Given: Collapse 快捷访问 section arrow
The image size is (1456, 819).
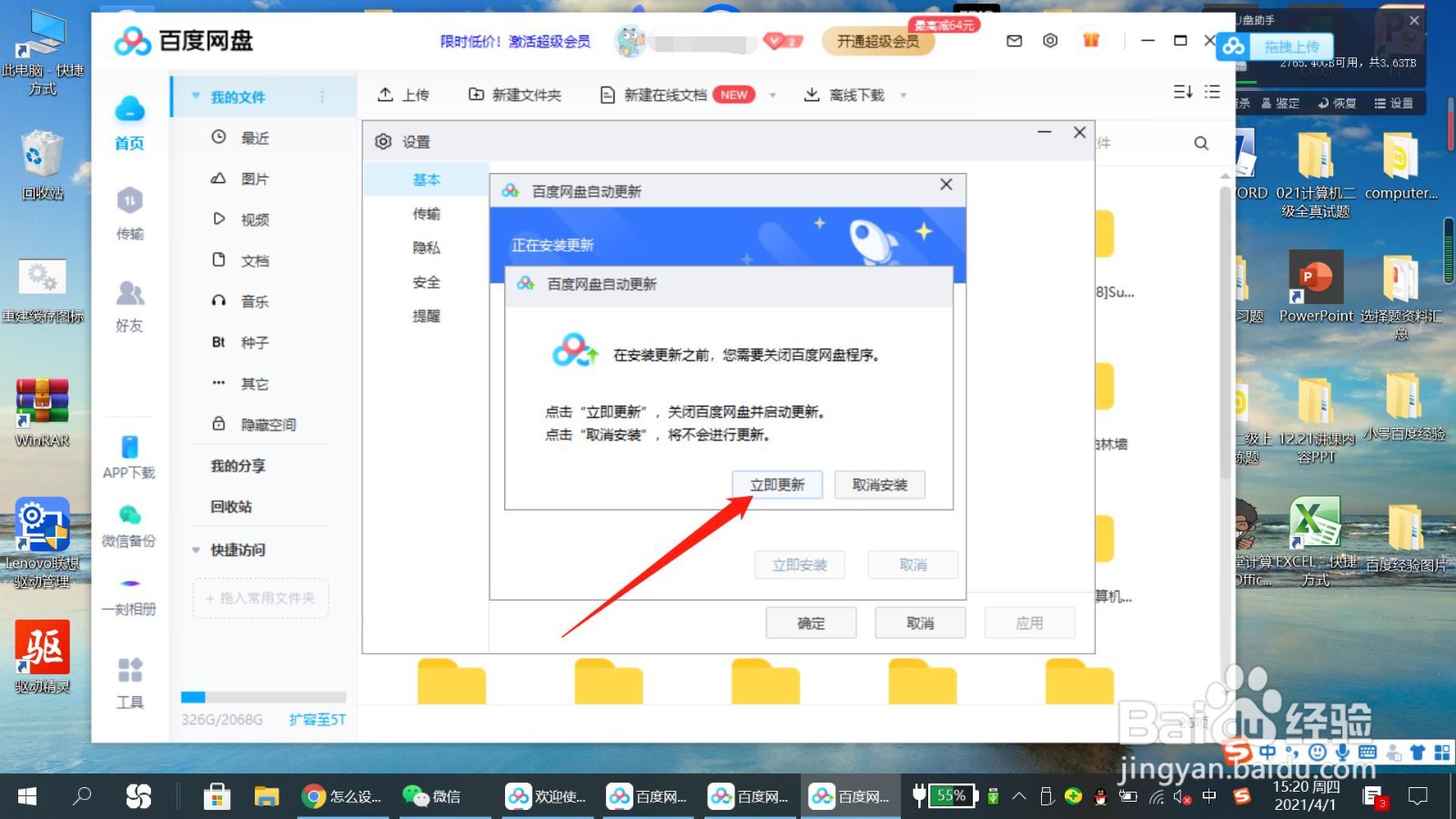Looking at the screenshot, I should (196, 550).
